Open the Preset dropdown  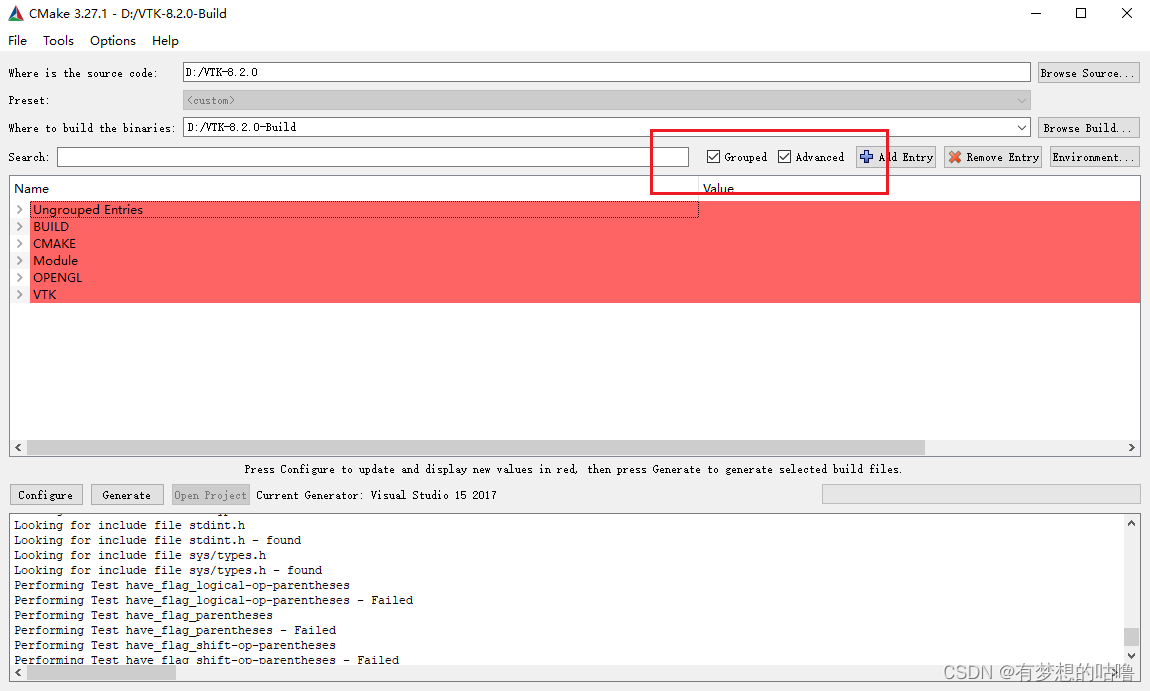(x=1021, y=100)
